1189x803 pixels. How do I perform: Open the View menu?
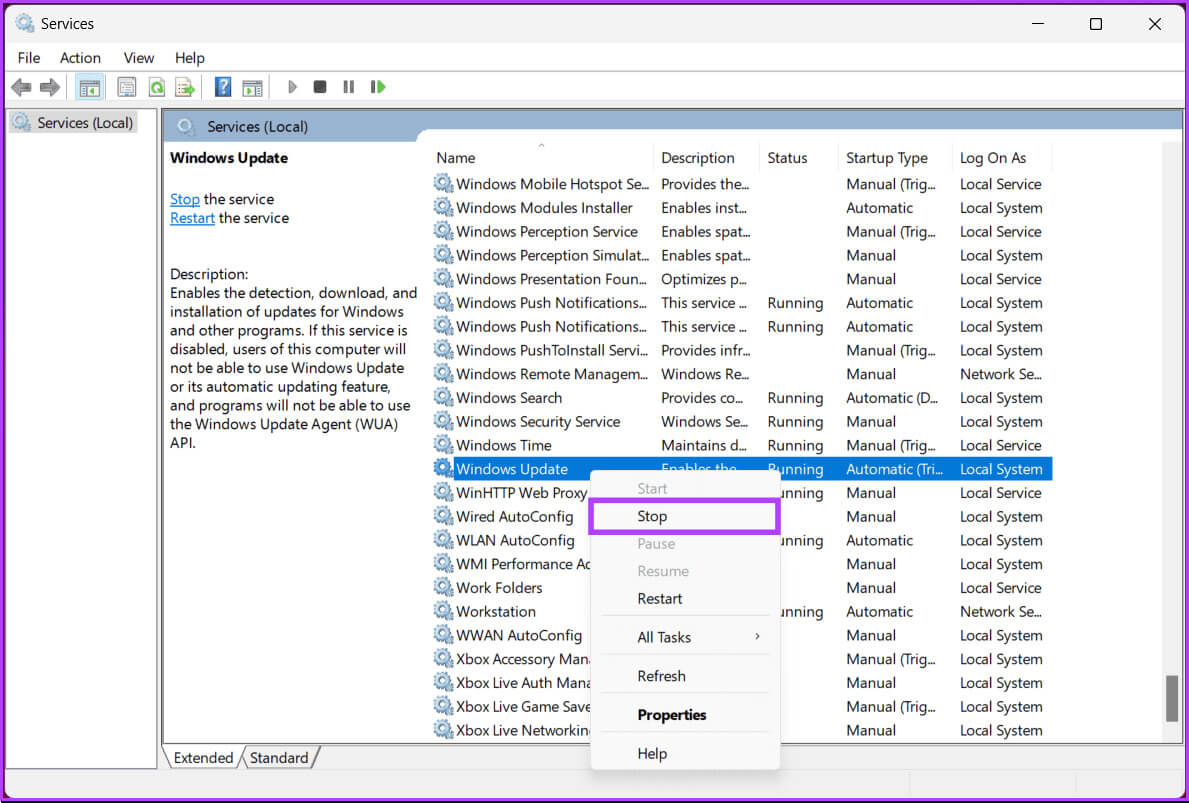139,58
